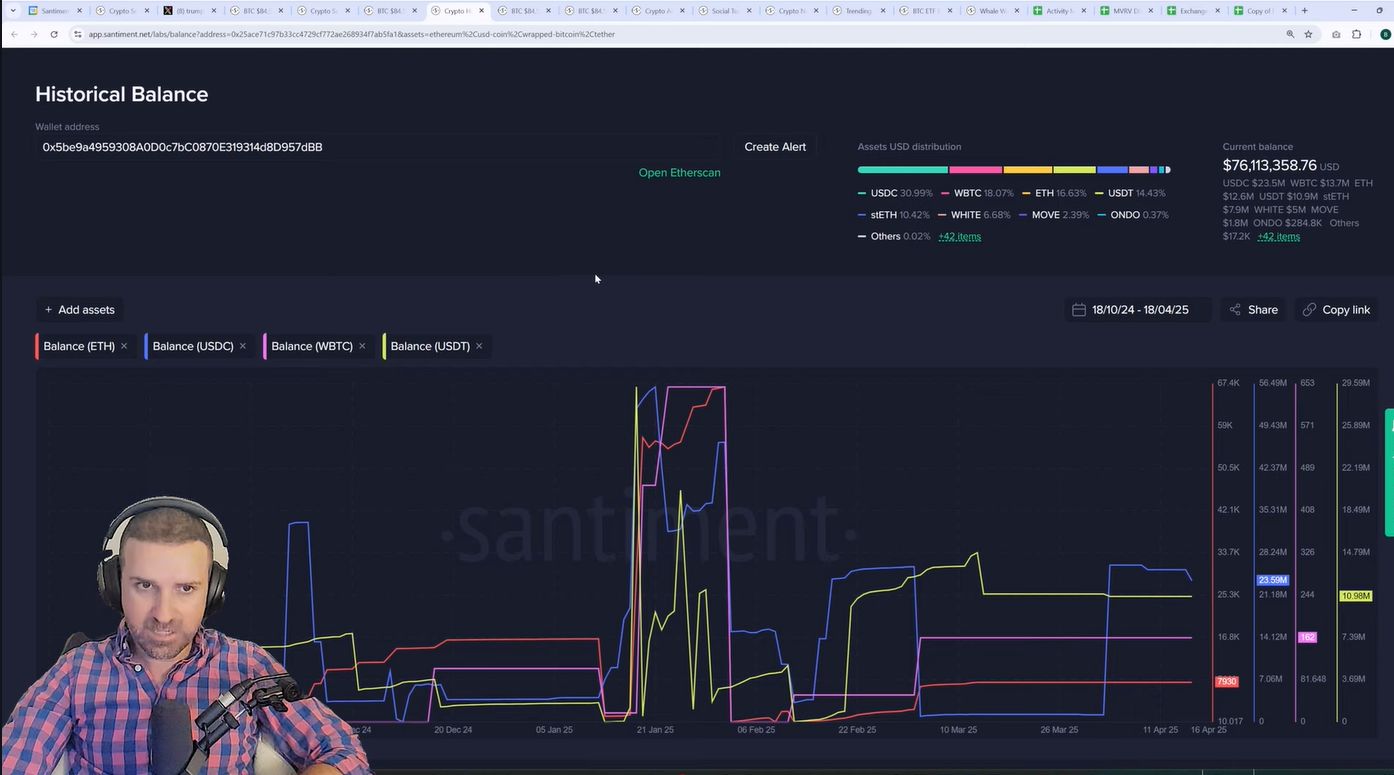Toggle the Balance (WBTC) series chip
1394x775 pixels.
(x=311, y=346)
